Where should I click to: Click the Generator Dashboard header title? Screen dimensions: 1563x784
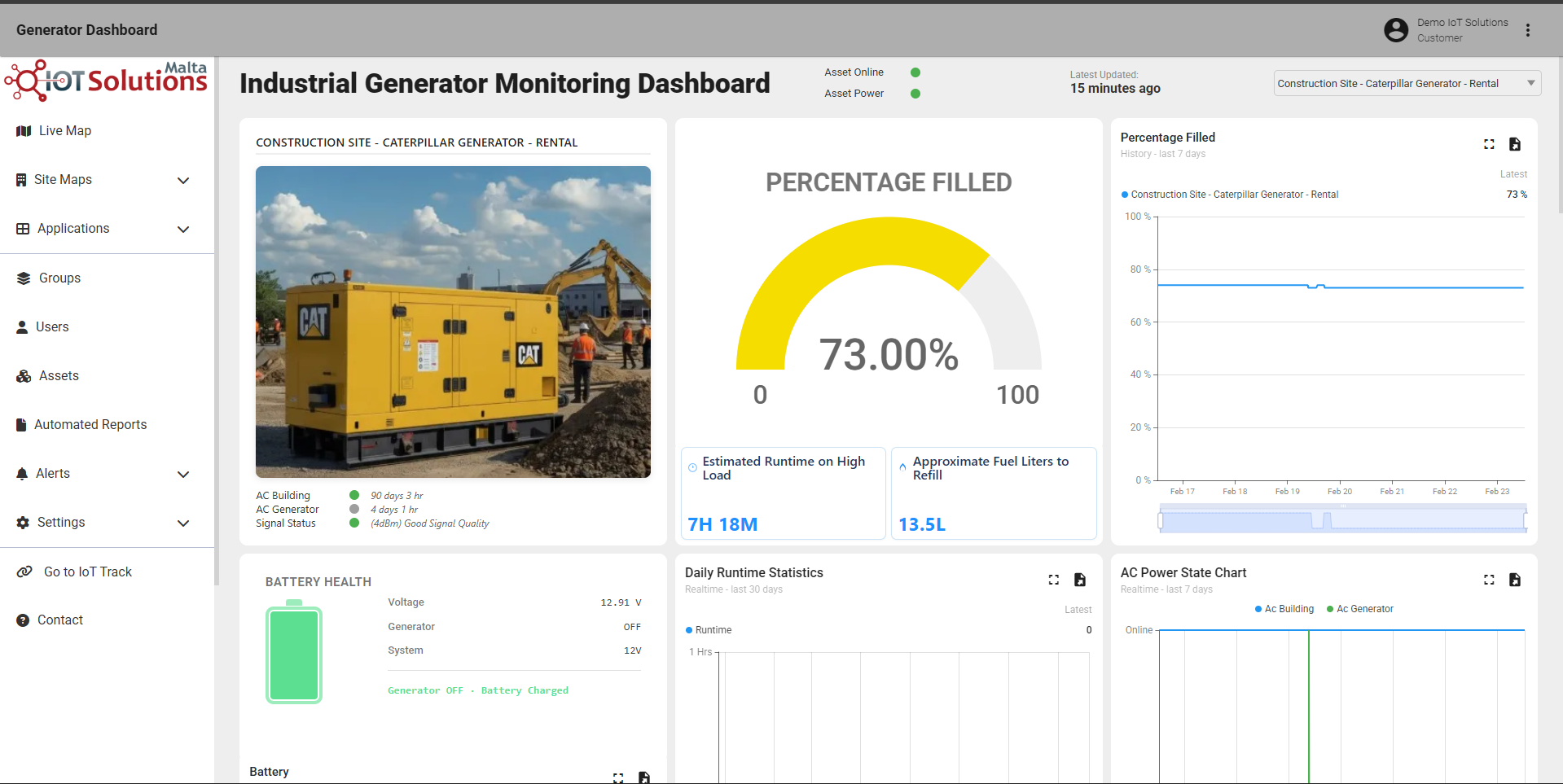pos(87,30)
